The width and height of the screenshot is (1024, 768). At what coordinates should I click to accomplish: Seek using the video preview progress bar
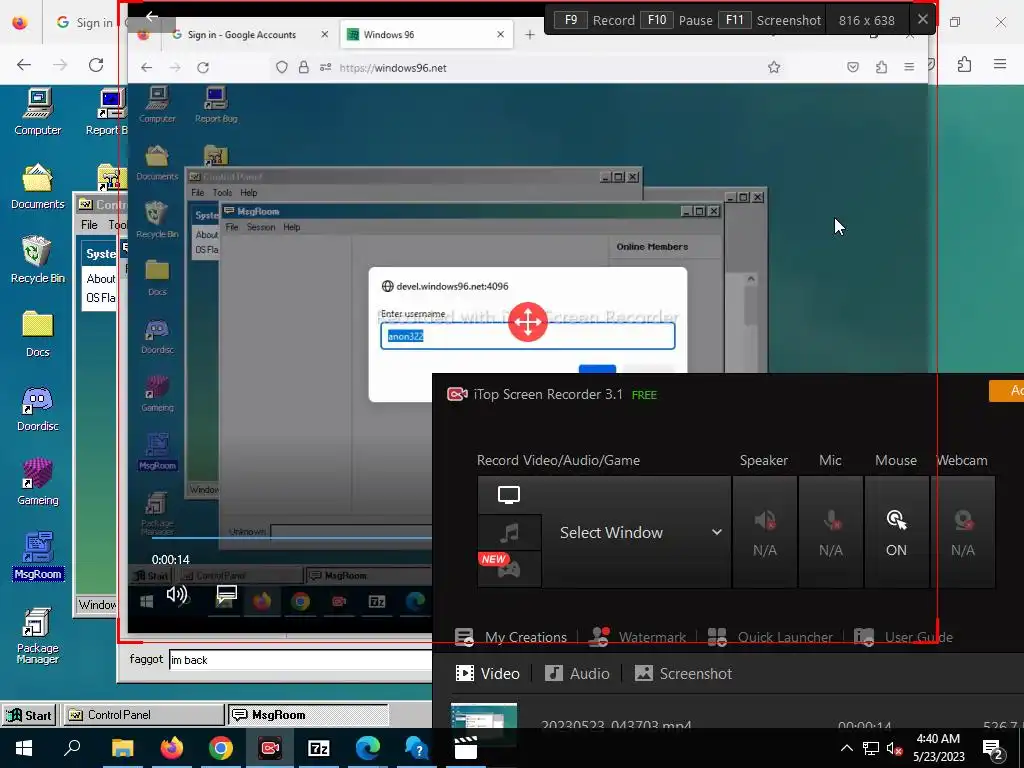pos(292,538)
